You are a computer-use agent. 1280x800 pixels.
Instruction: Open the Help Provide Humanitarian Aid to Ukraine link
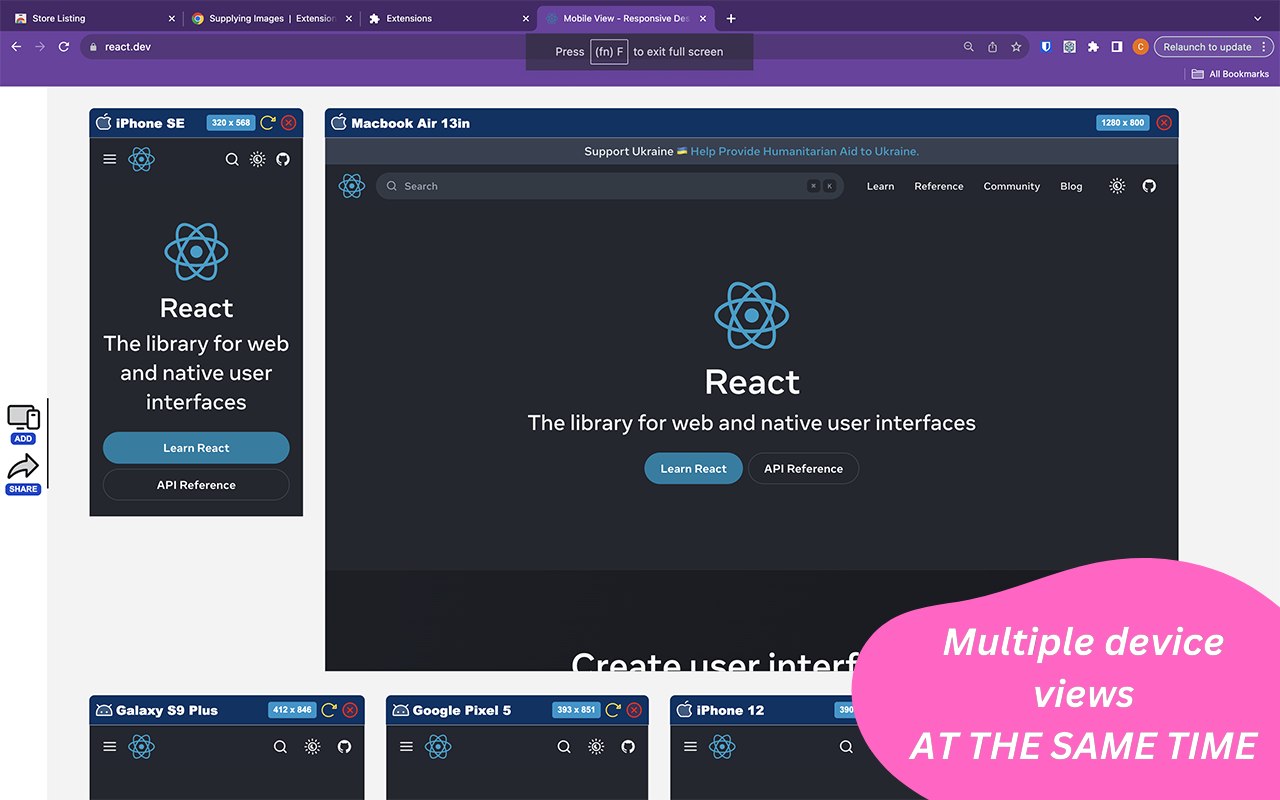pyautogui.click(x=806, y=151)
